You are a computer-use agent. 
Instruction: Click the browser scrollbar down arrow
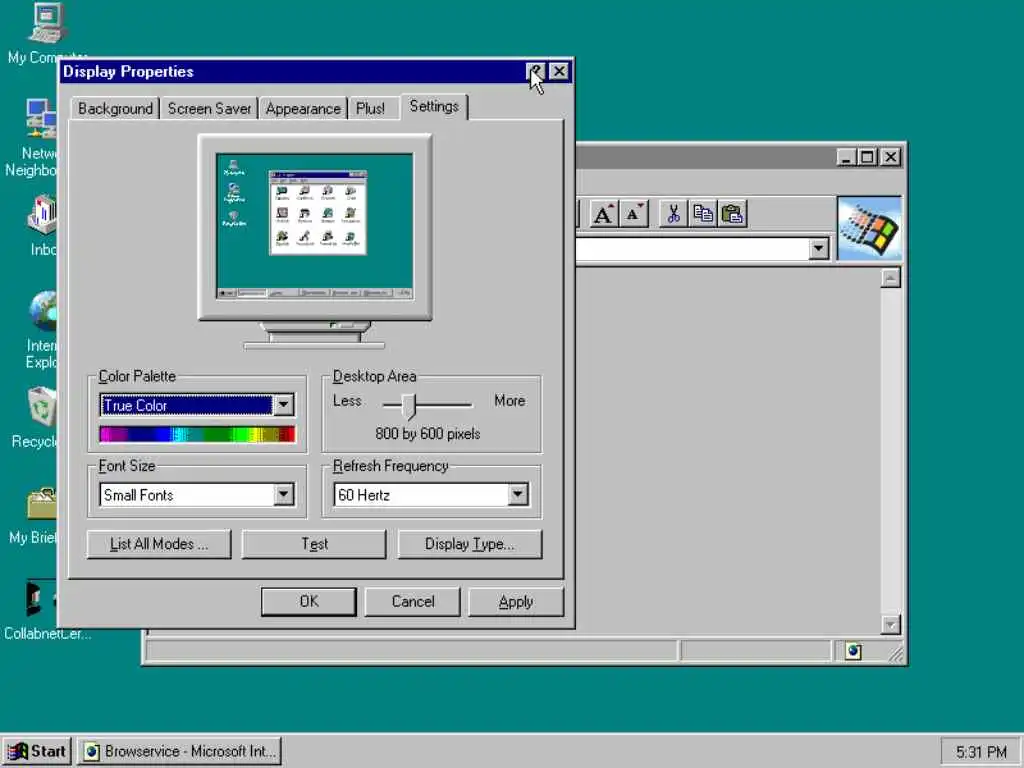pyautogui.click(x=891, y=624)
